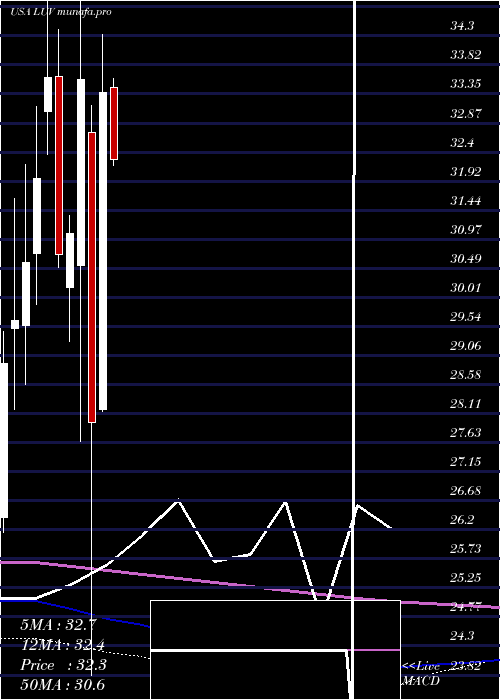Viewport: 500px width, 700px height.
Task: Click the USA LUV munafa.pro title
Action: [61, 12]
